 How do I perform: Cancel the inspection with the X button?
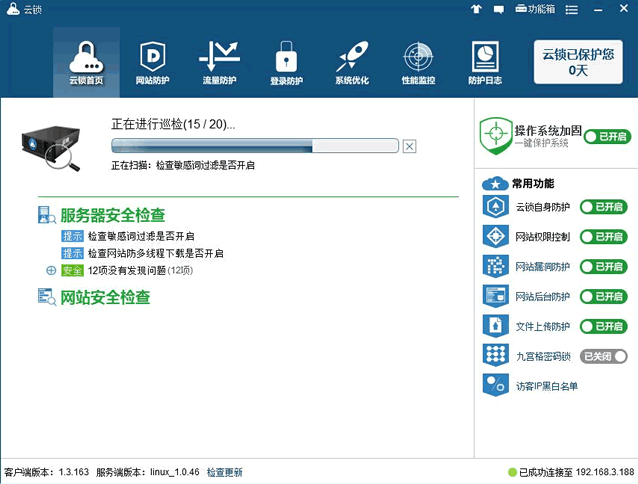(409, 146)
